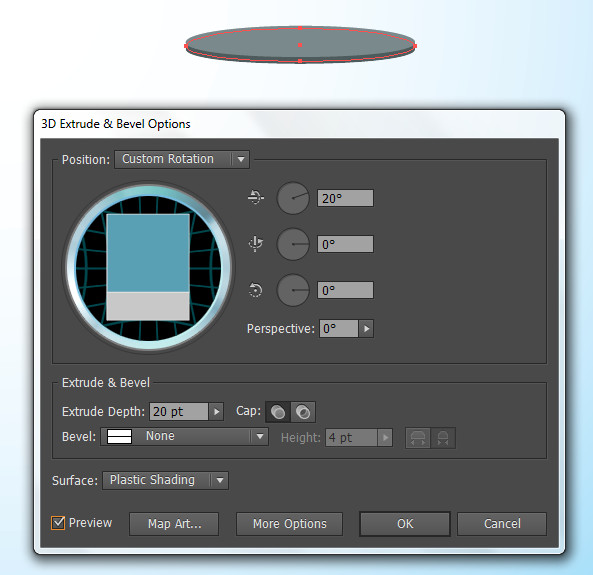Click the bevel extent in icon

click(x=442, y=438)
